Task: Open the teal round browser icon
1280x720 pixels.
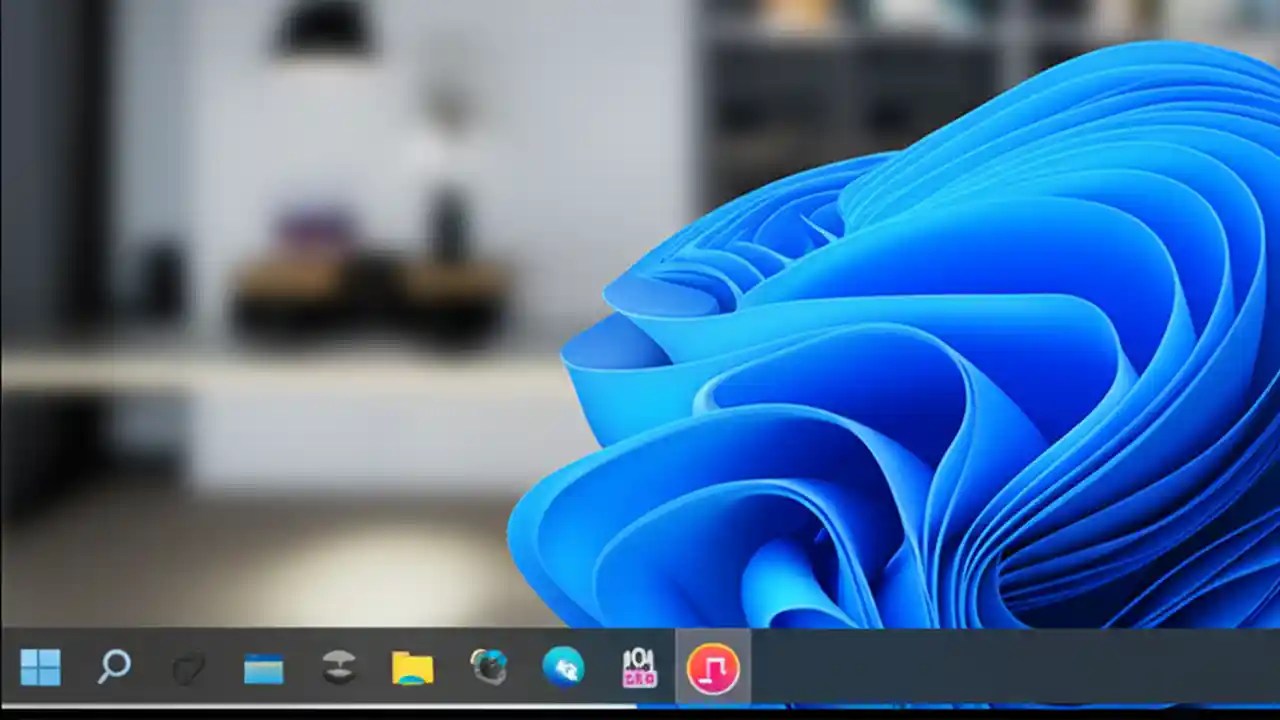Action: pos(564,667)
